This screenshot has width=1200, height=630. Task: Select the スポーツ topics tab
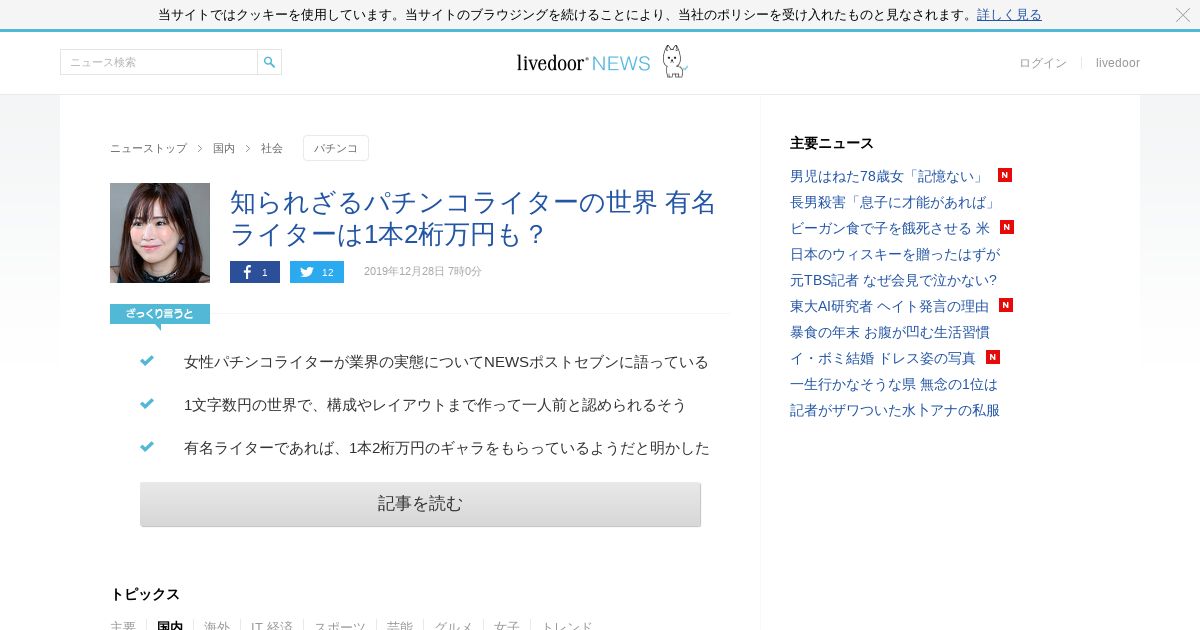point(340,625)
